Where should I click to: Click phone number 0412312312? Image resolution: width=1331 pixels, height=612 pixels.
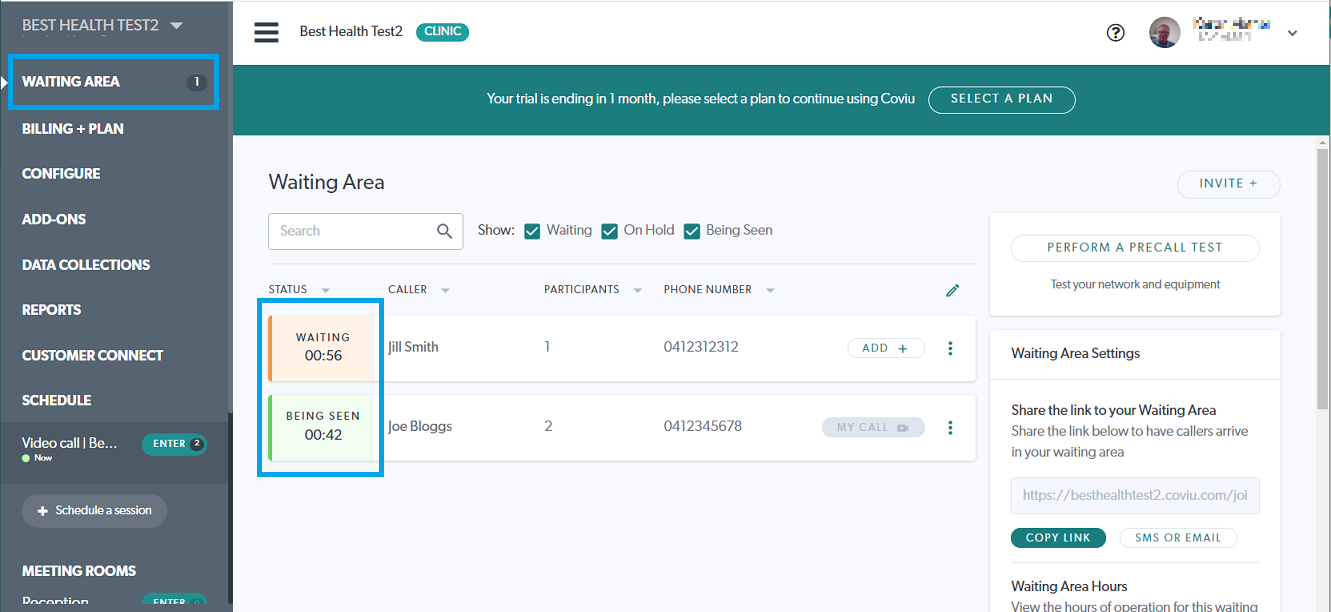701,348
